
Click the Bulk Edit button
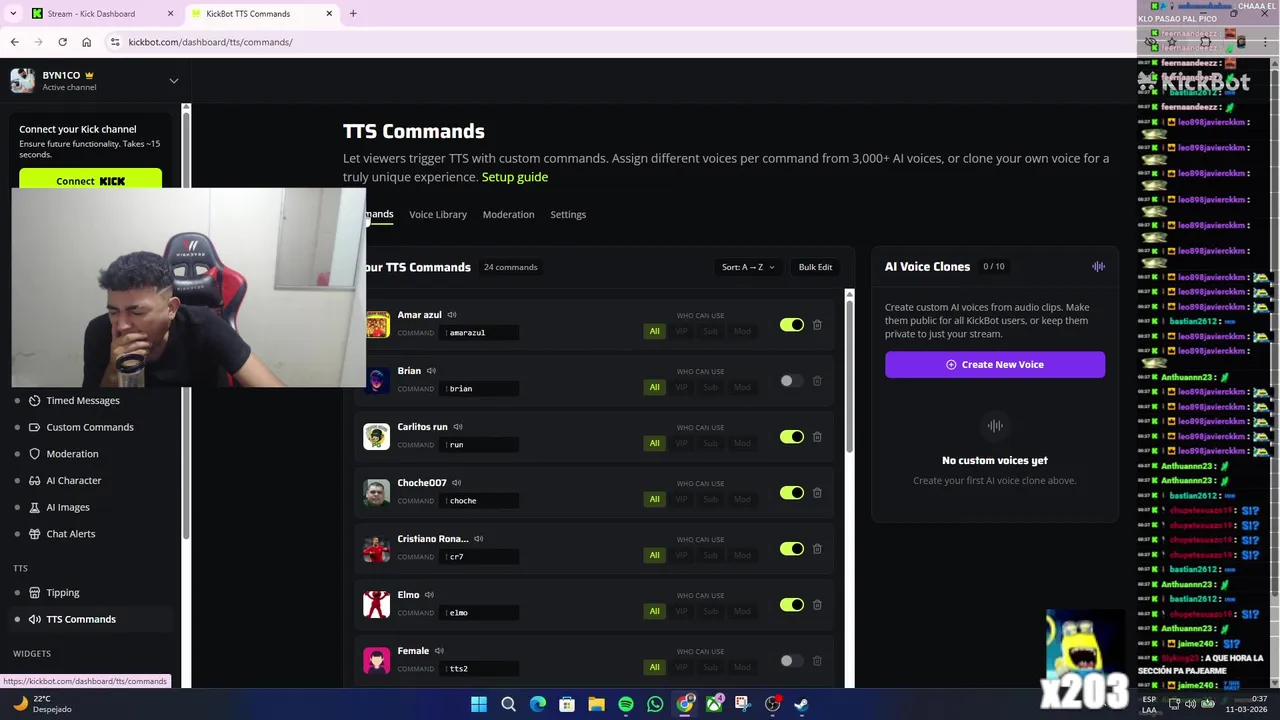click(815, 267)
